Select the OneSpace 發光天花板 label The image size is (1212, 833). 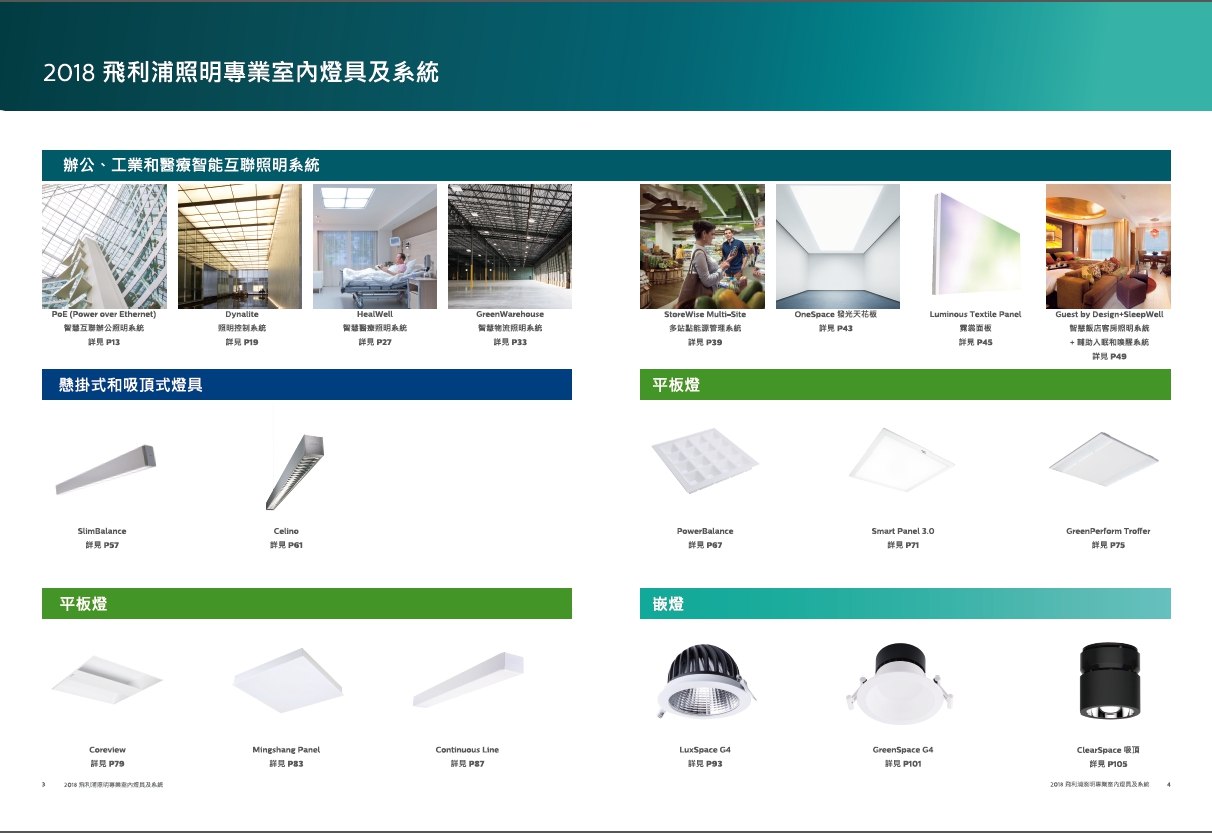pos(835,314)
